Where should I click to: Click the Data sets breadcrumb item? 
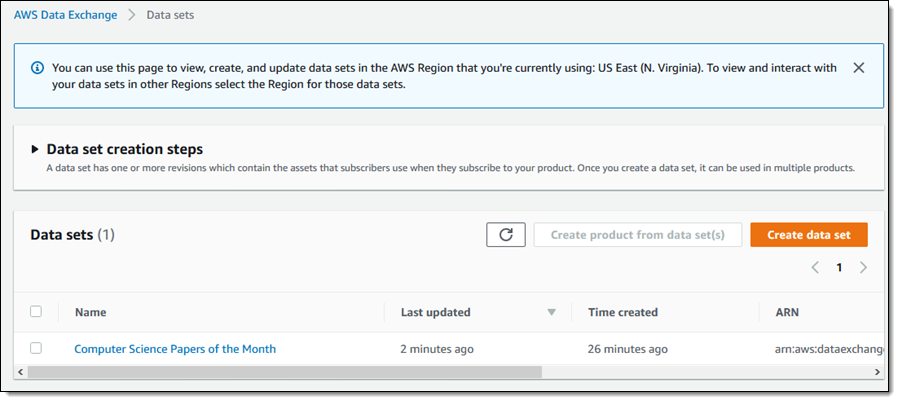(x=170, y=16)
